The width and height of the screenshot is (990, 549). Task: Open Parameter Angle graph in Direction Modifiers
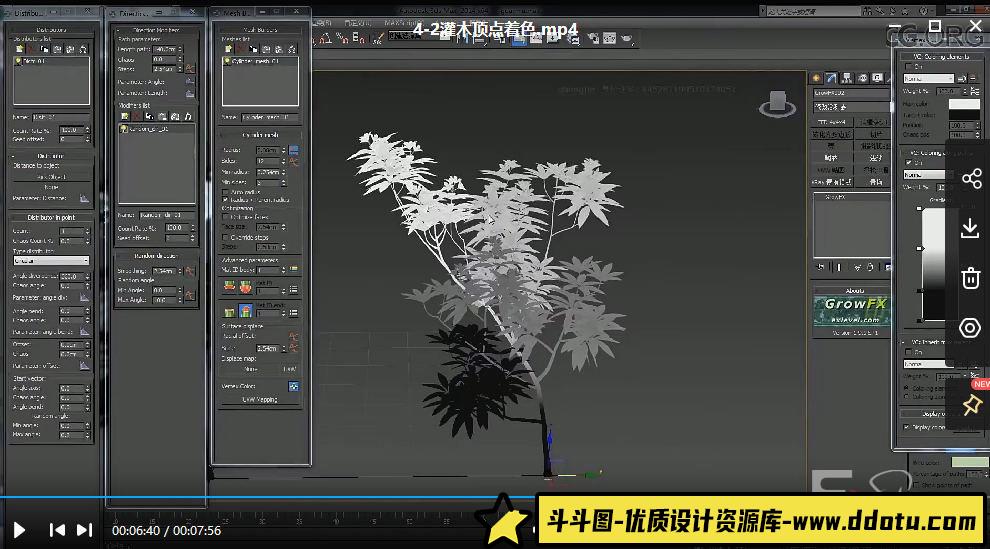click(x=189, y=81)
